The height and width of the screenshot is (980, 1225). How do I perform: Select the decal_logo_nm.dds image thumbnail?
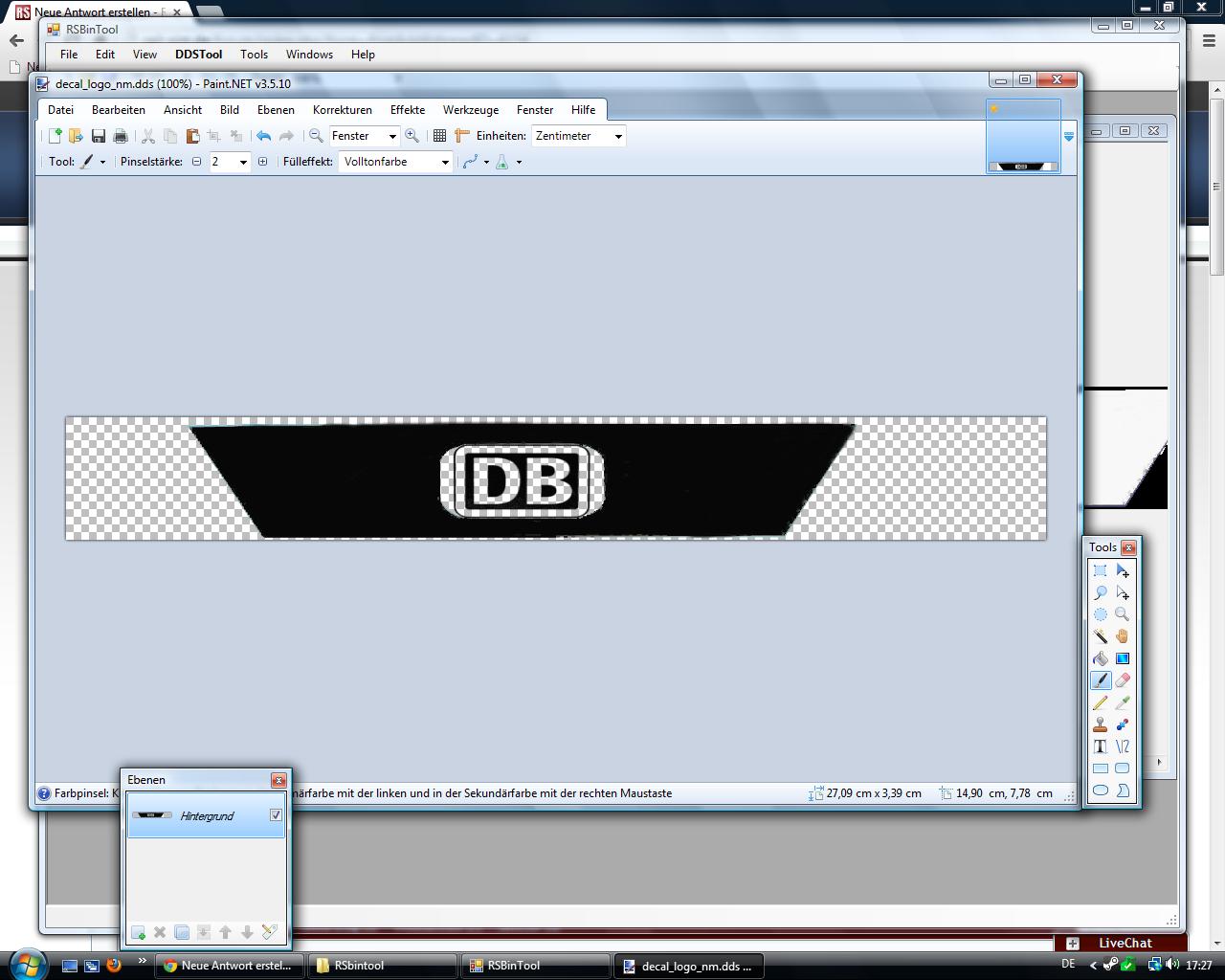(1023, 136)
